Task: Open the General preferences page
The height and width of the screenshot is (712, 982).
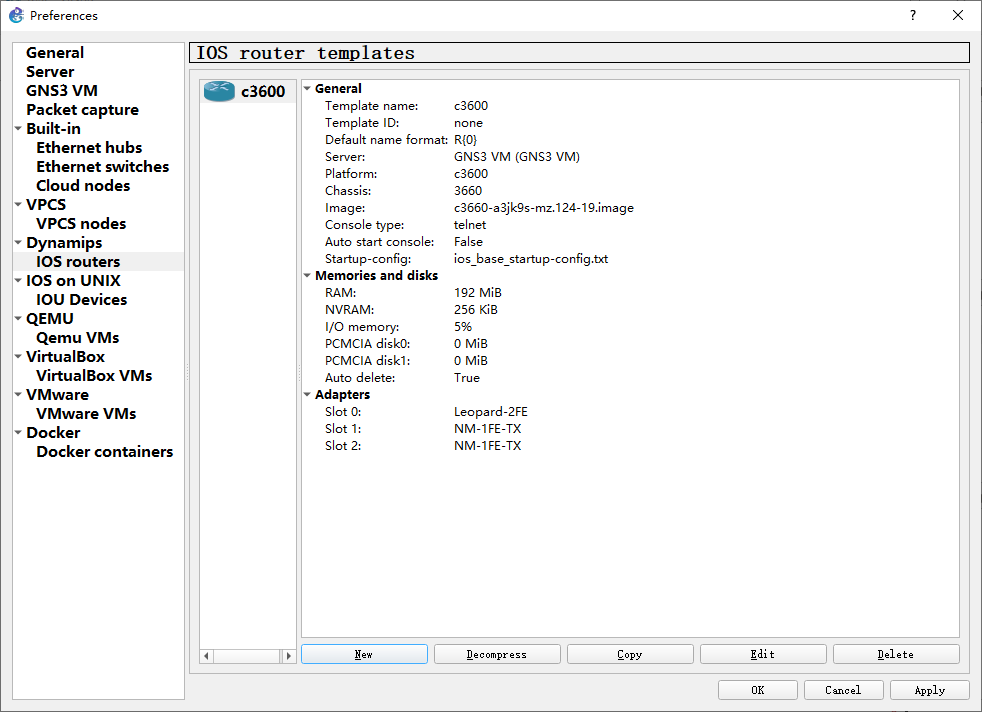Action: click(54, 53)
